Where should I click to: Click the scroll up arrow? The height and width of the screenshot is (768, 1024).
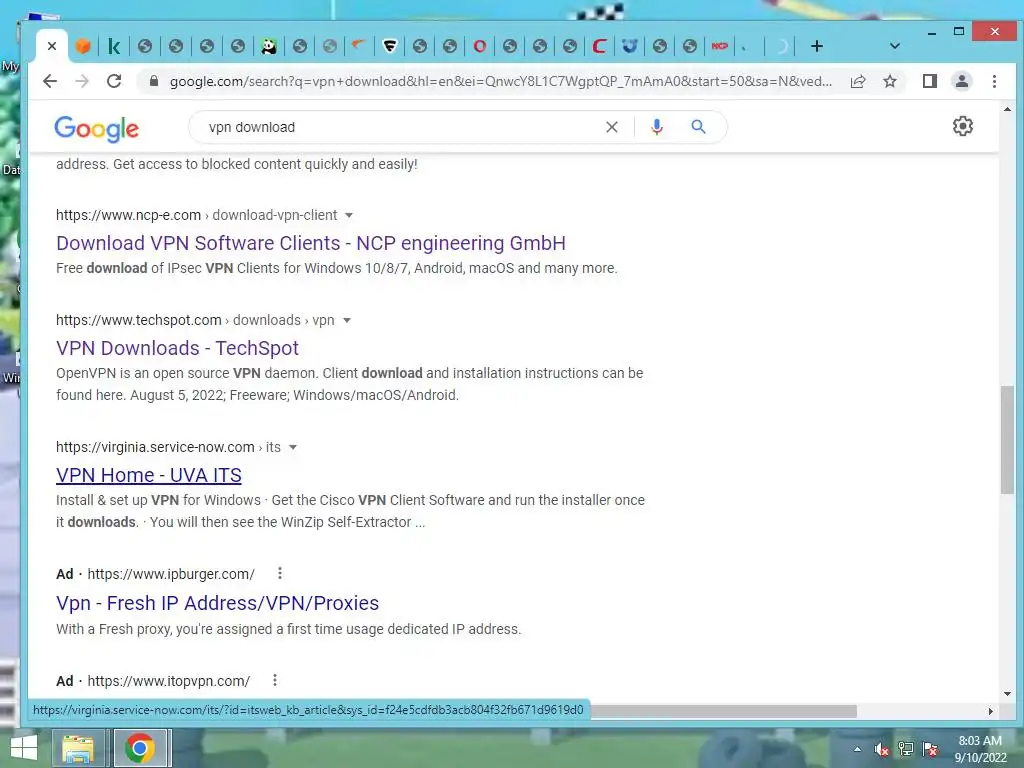tap(1007, 109)
